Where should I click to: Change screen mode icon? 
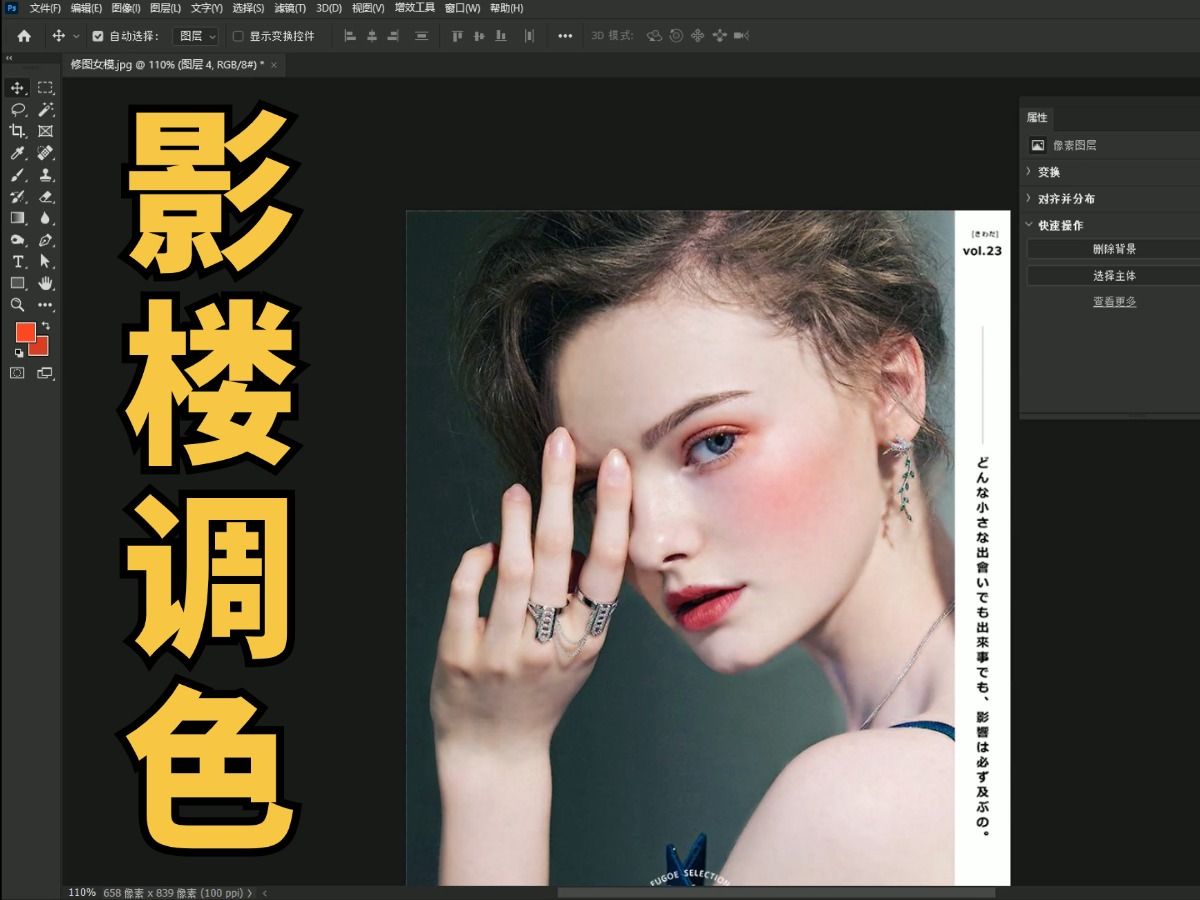pyautogui.click(x=45, y=373)
